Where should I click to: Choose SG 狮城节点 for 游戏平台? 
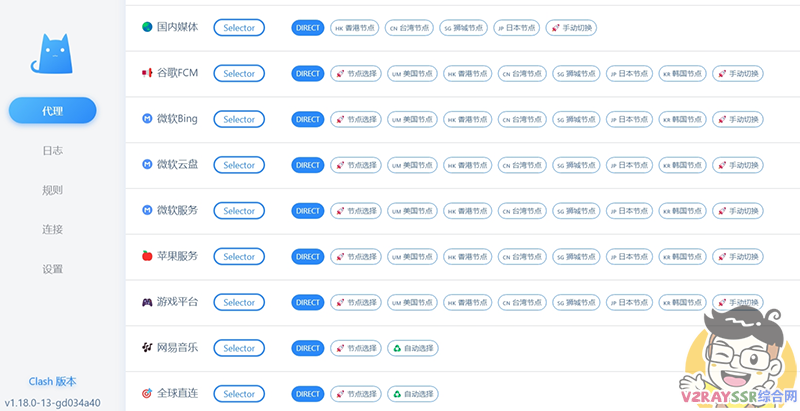click(x=577, y=302)
